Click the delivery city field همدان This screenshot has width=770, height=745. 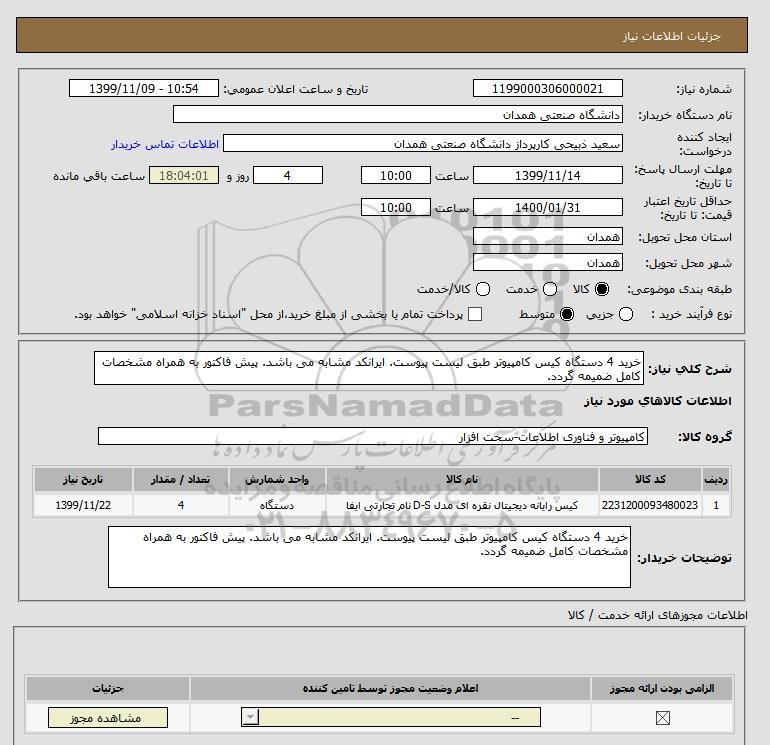point(548,263)
